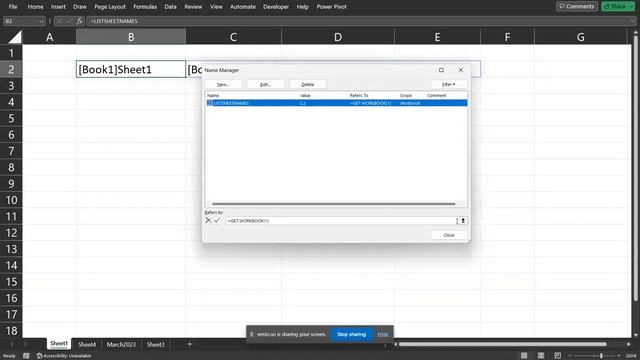Image resolution: width=640 pixels, height=360 pixels.
Task: Open the Insert ribbon tab
Action: click(x=58, y=7)
